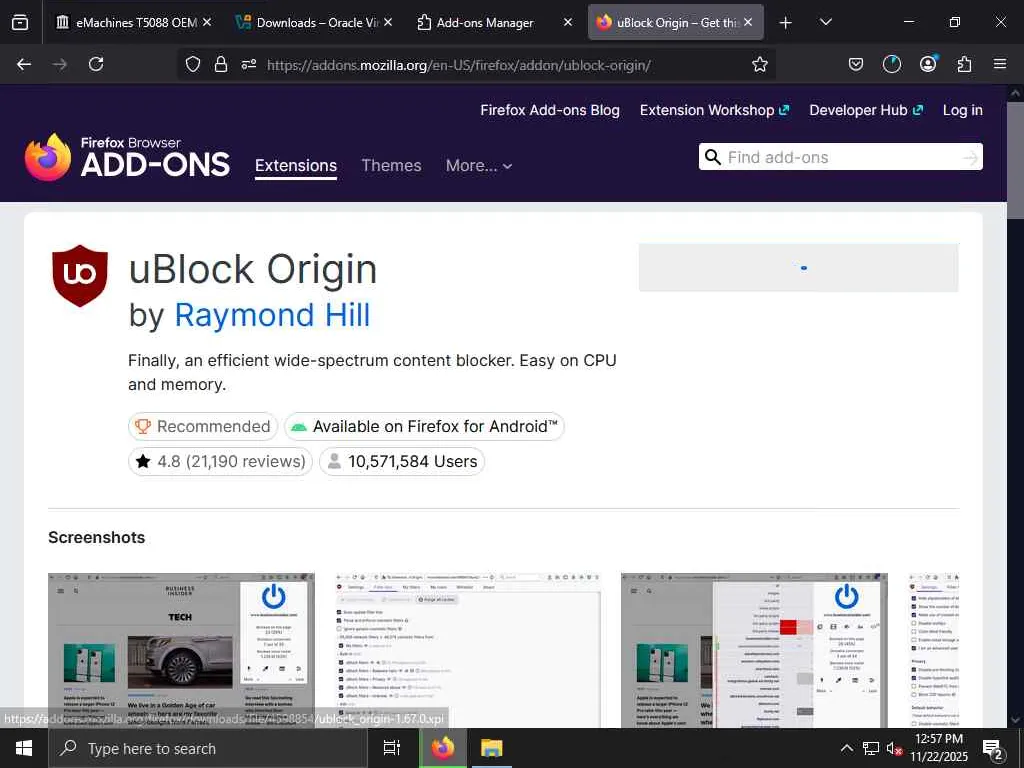
Task: Open the Windows Start menu
Action: point(24,748)
